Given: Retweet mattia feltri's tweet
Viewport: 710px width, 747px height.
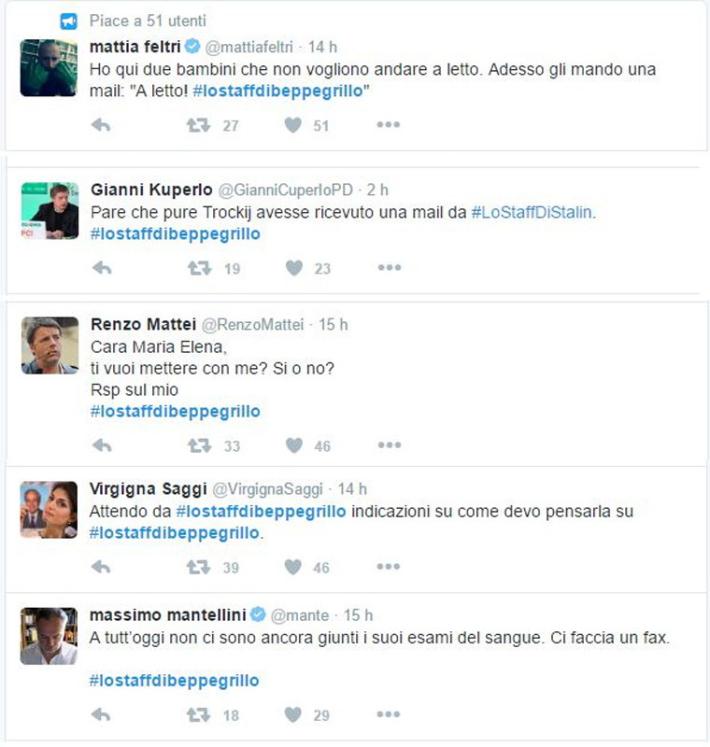Looking at the screenshot, I should (x=199, y=125).
